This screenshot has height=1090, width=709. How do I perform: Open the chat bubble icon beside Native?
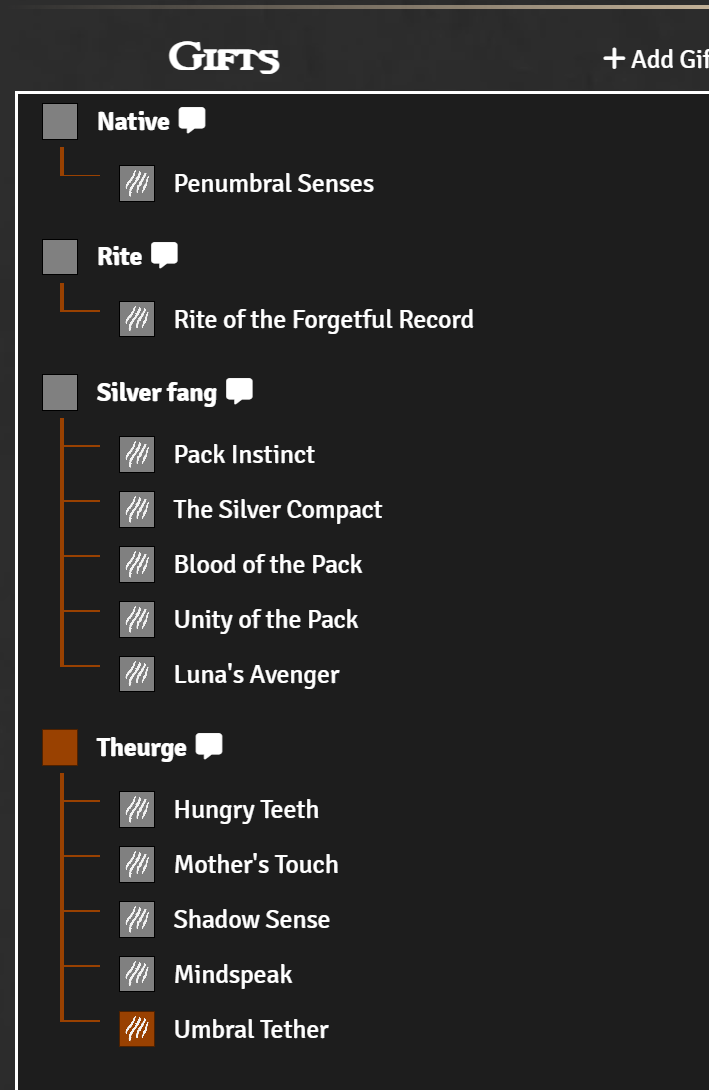pyautogui.click(x=192, y=121)
